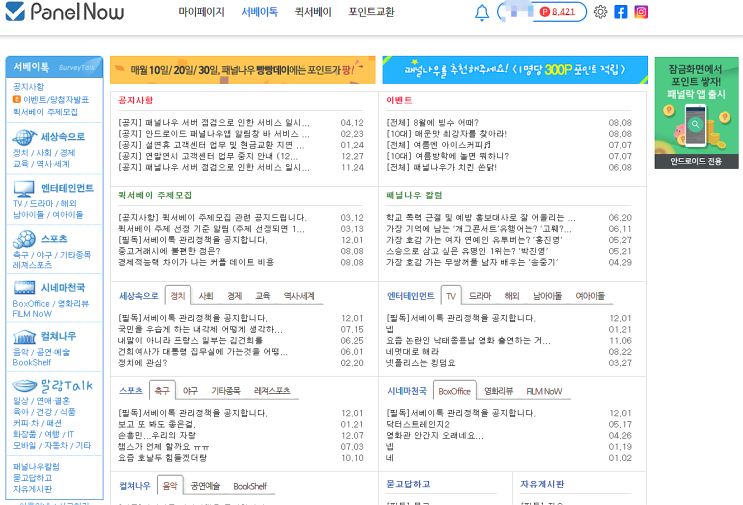The width and height of the screenshot is (743, 505).
Task: Open 이벤트/당첨자발표 sidebar link
Action: click(56, 99)
